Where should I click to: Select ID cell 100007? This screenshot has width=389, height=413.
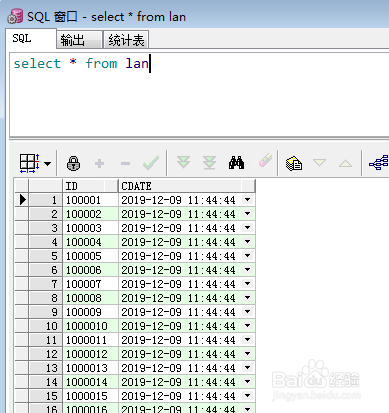click(90, 284)
